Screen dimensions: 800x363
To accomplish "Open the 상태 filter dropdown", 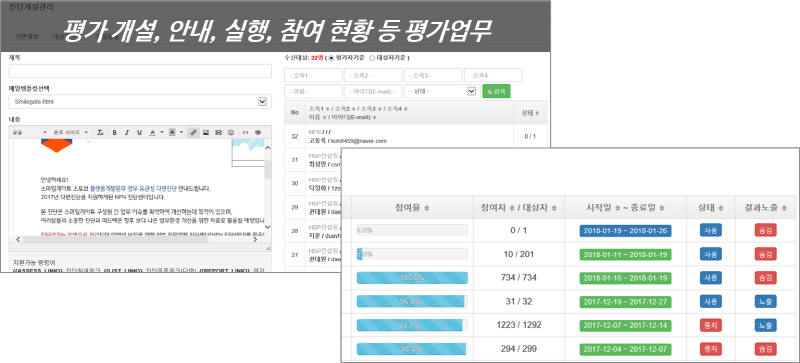I will [x=441, y=91].
